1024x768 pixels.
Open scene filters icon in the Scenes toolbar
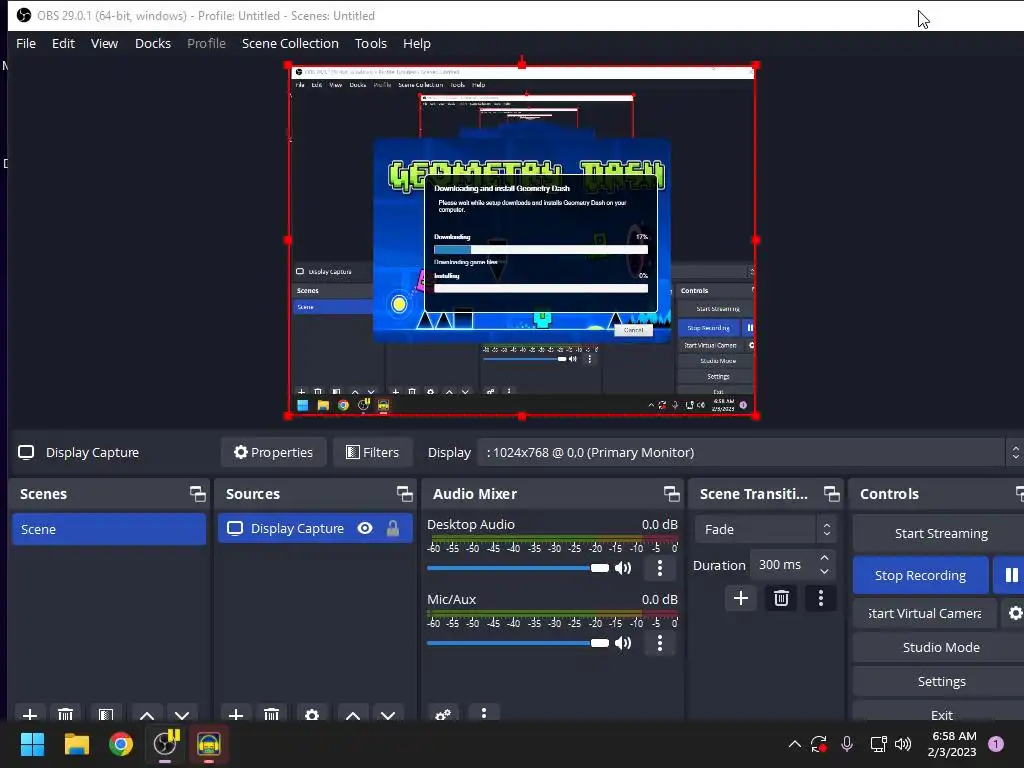[x=106, y=714]
